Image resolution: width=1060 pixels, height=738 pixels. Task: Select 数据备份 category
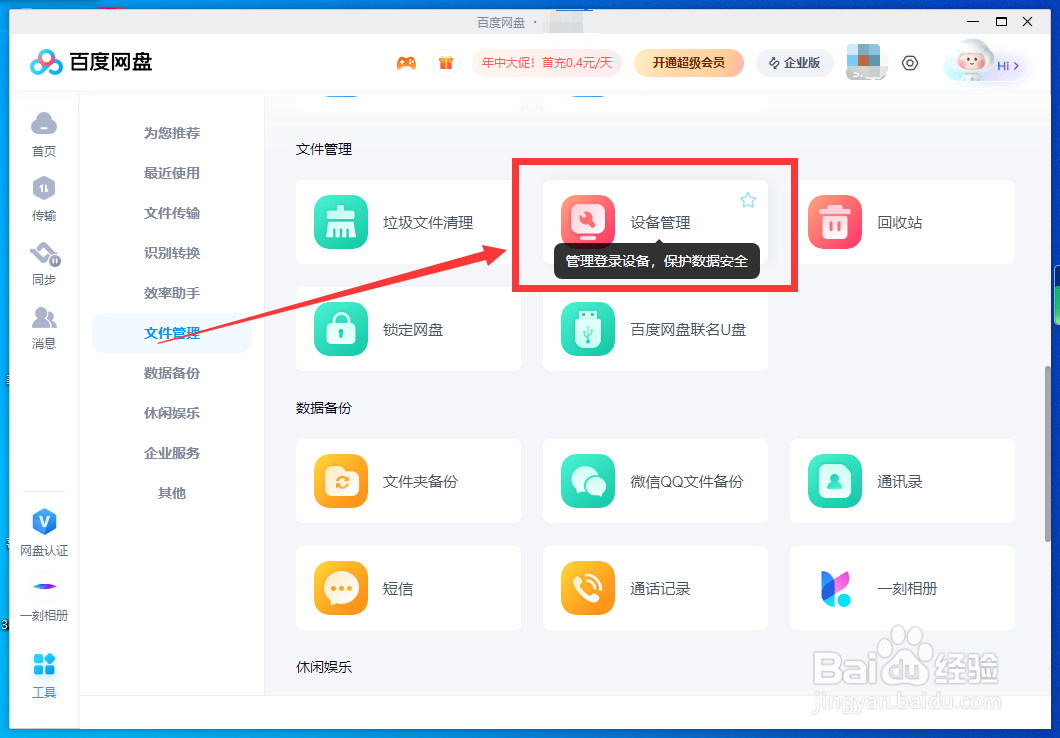172,372
